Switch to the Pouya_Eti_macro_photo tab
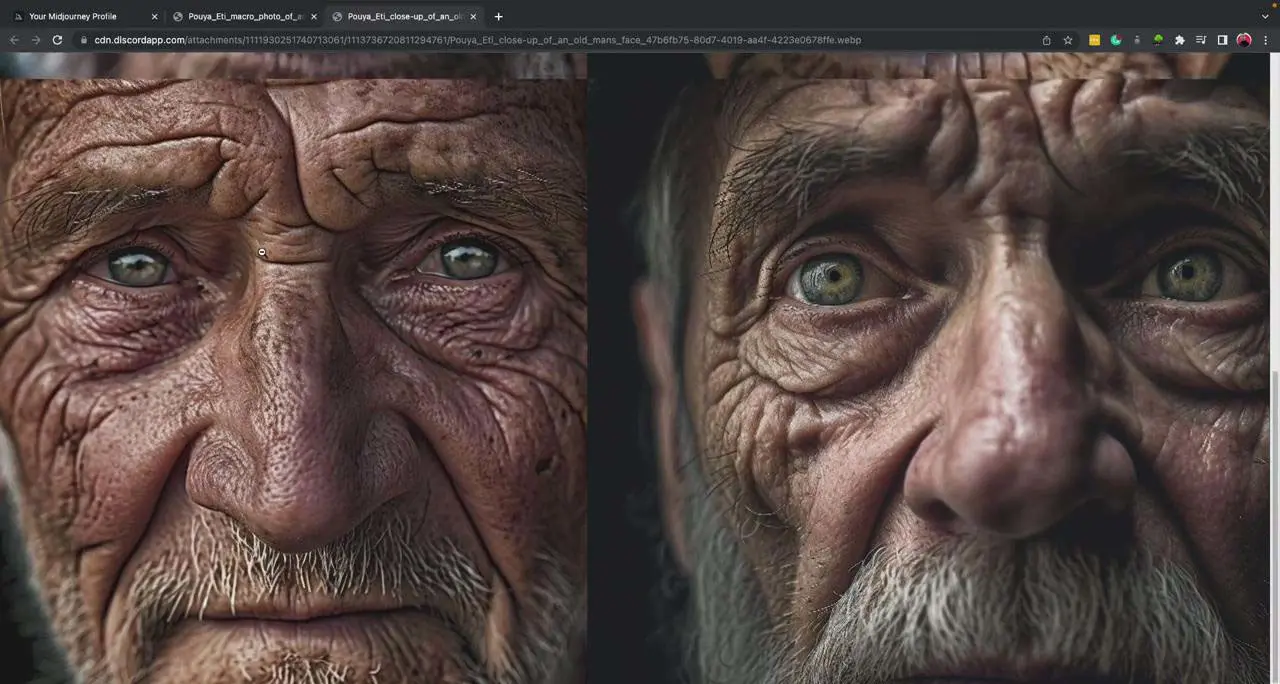 [x=244, y=16]
